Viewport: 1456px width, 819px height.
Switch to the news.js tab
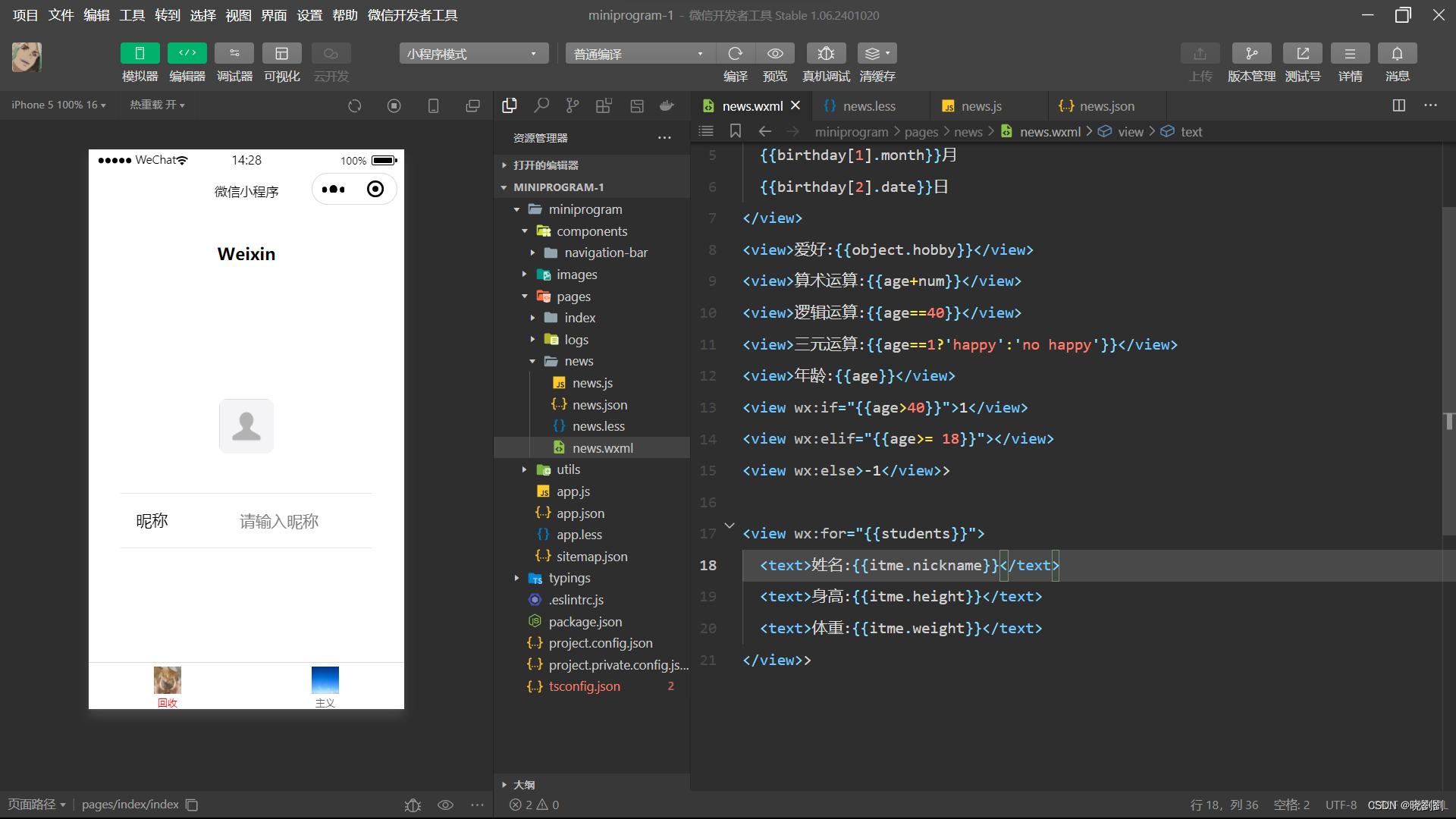tap(981, 106)
